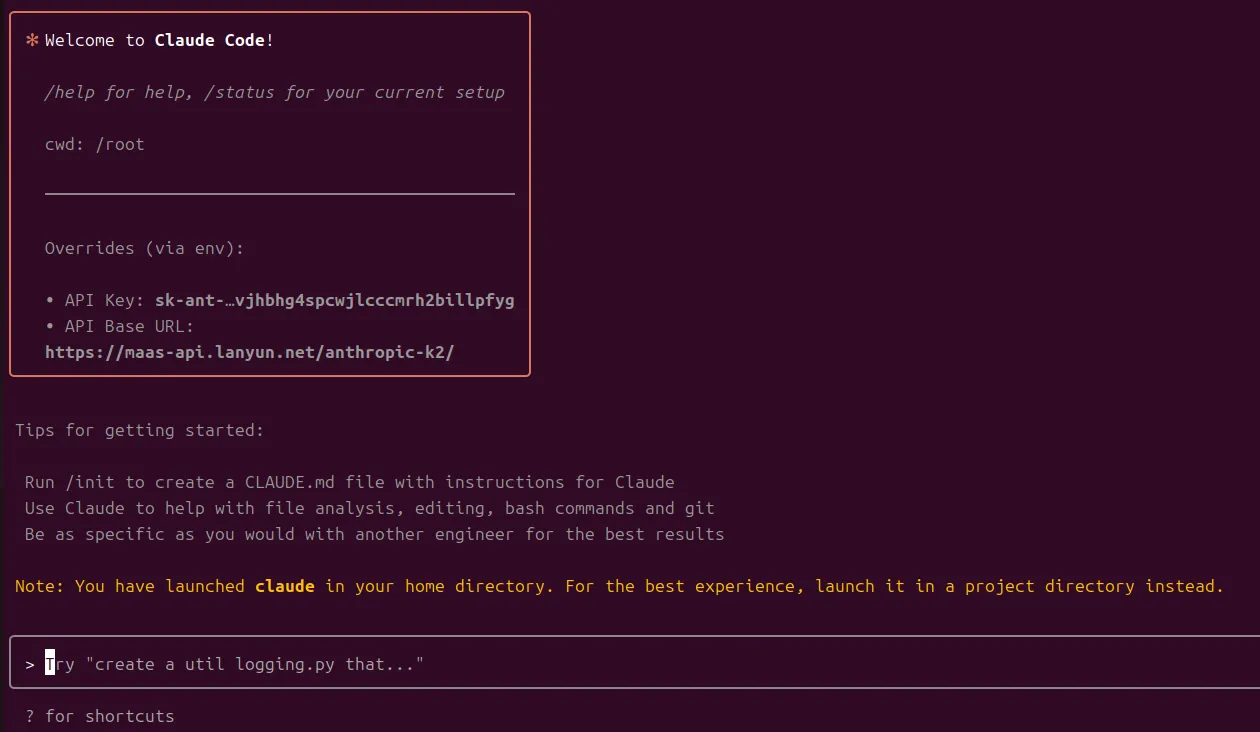Click the highlighted block cursor in prompt
This screenshot has width=1260, height=732.
tap(50, 664)
